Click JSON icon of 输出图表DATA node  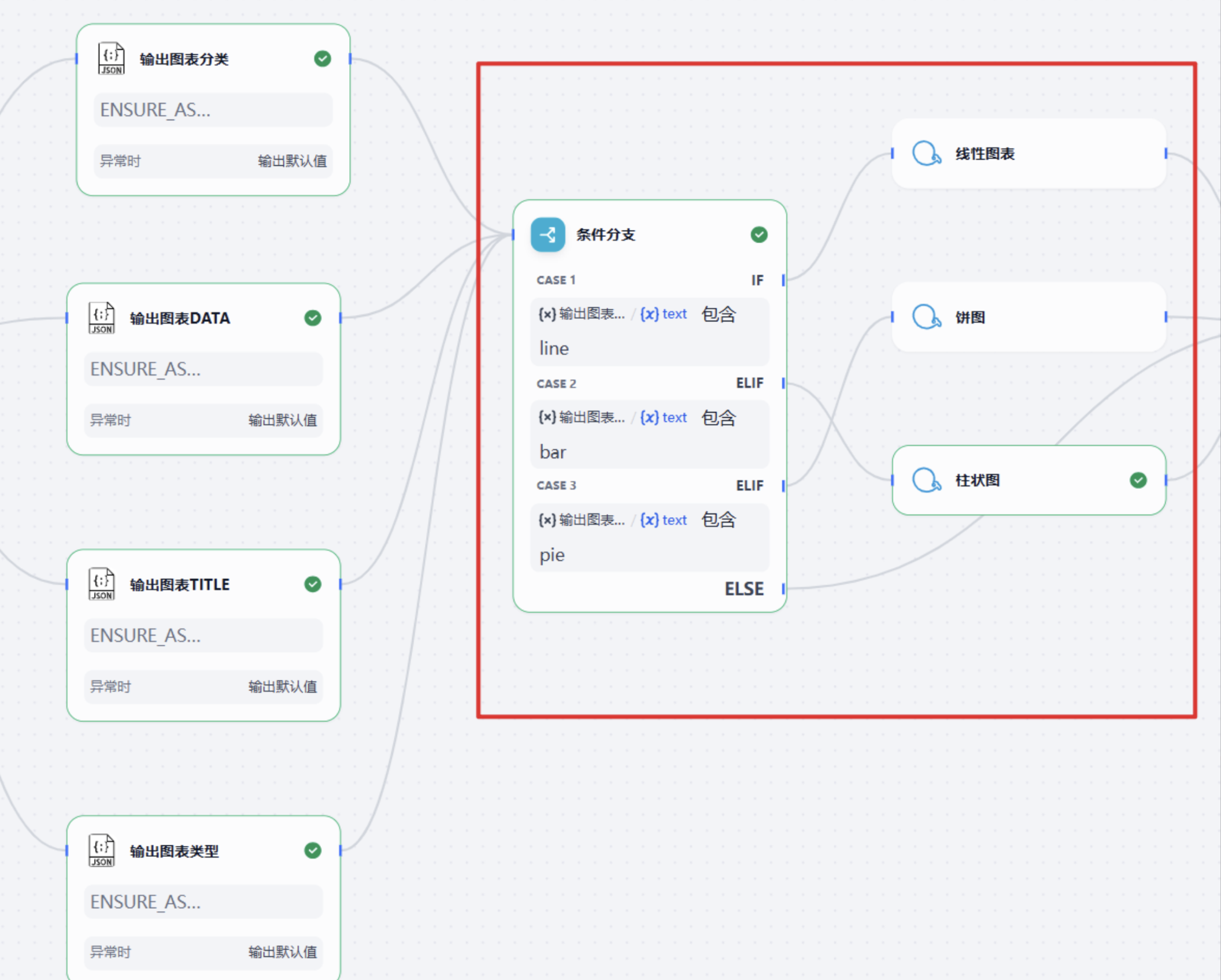(x=102, y=317)
